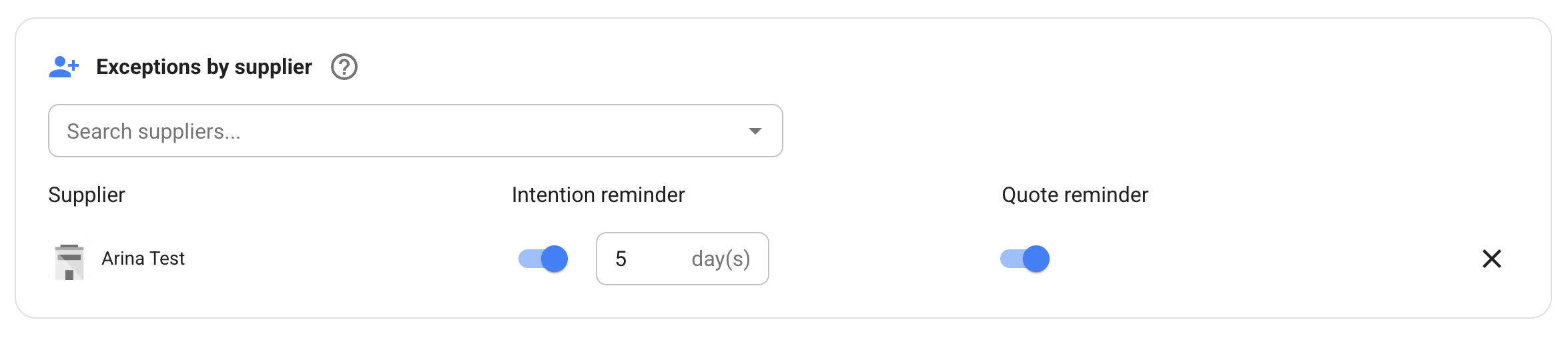Focus the value 5 in days field
Screen dimensions: 1568x340
click(621, 259)
